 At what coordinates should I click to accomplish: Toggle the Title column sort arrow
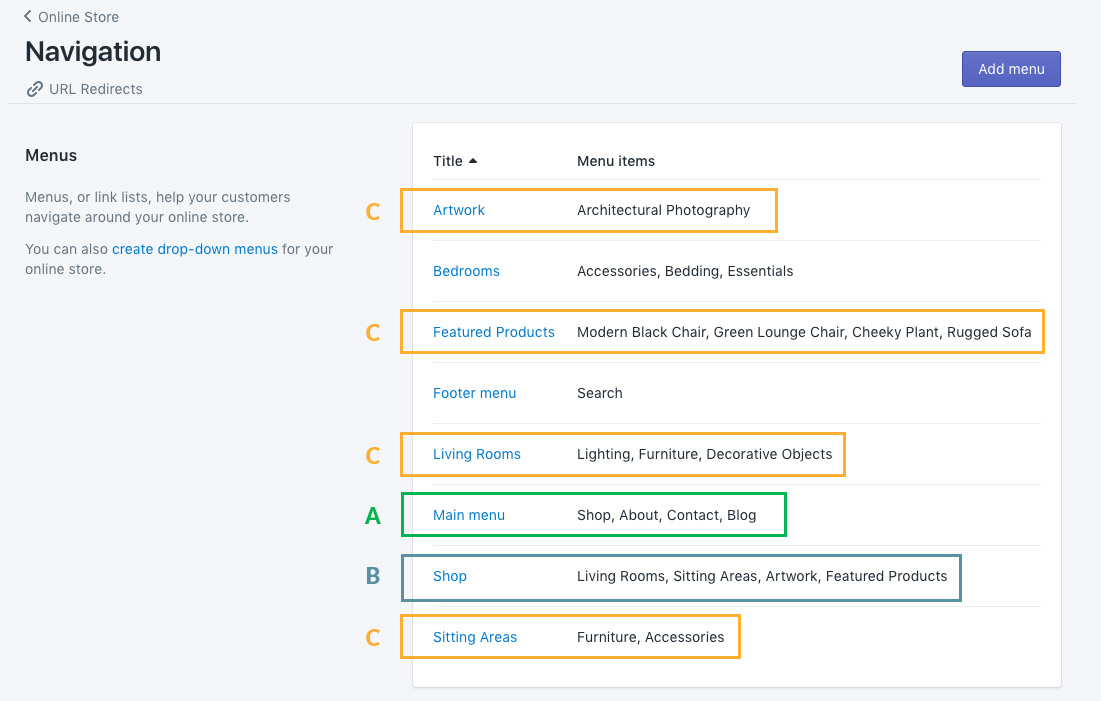click(473, 161)
